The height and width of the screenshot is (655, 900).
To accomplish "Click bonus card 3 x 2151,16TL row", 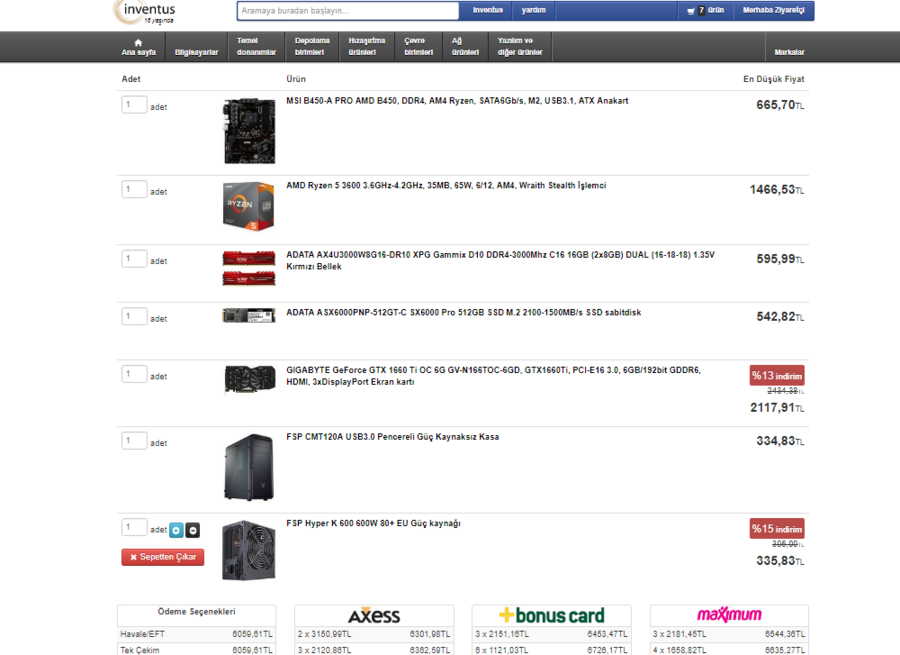I will pyautogui.click(x=552, y=634).
